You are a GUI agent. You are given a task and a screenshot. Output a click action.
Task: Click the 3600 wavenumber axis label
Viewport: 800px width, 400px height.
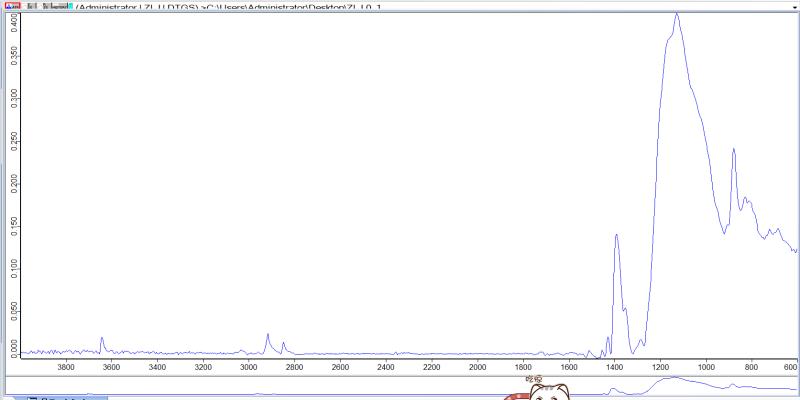112,367
